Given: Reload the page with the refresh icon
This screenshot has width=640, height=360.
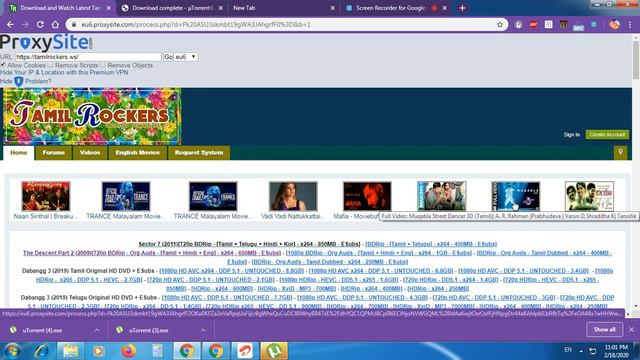Looking at the screenshot, I should pyautogui.click(x=40, y=24).
